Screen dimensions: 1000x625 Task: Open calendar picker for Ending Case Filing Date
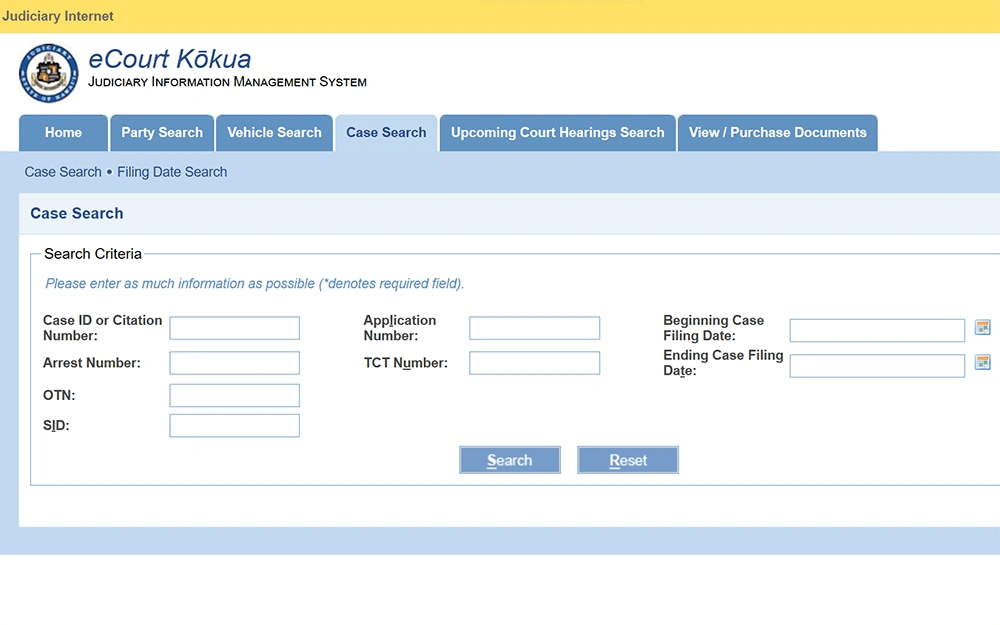983,362
